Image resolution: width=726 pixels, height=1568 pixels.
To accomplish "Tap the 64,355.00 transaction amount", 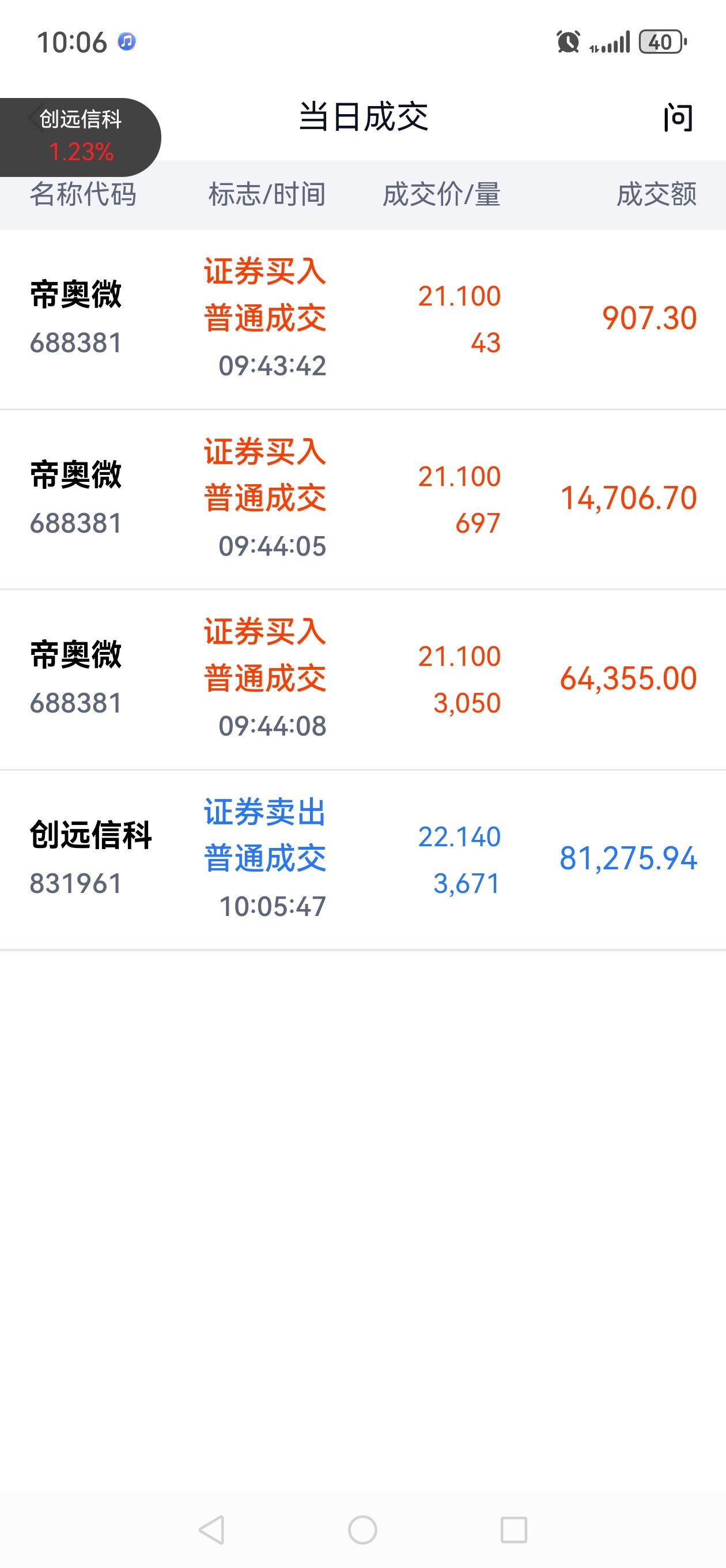I will pos(628,679).
